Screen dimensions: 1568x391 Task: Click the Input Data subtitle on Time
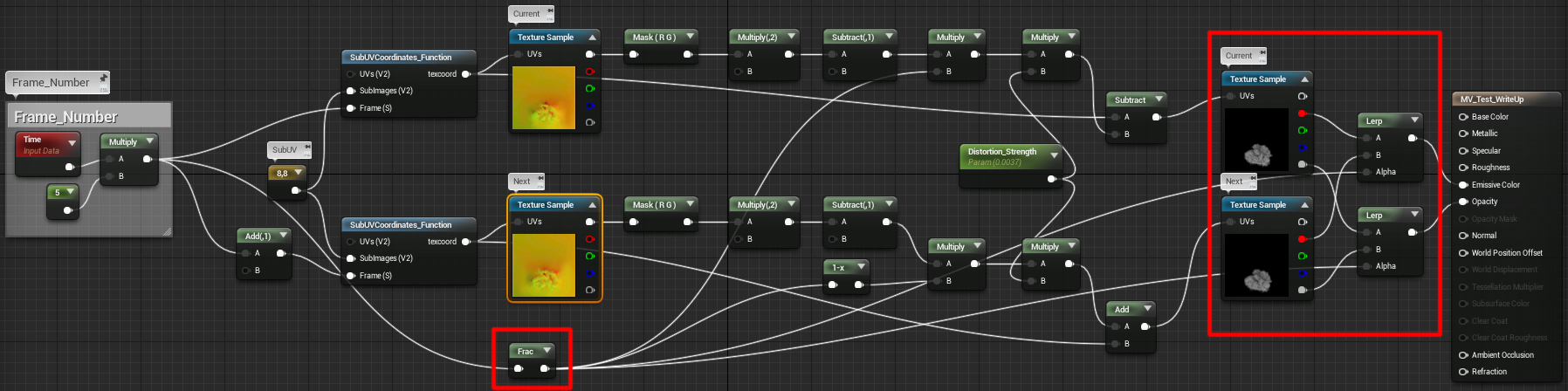(41, 151)
